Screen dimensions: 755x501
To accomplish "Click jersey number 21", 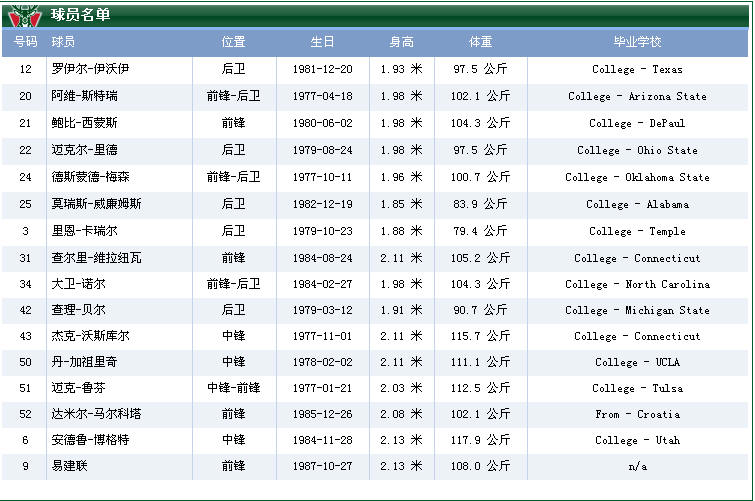I will pyautogui.click(x=26, y=123).
